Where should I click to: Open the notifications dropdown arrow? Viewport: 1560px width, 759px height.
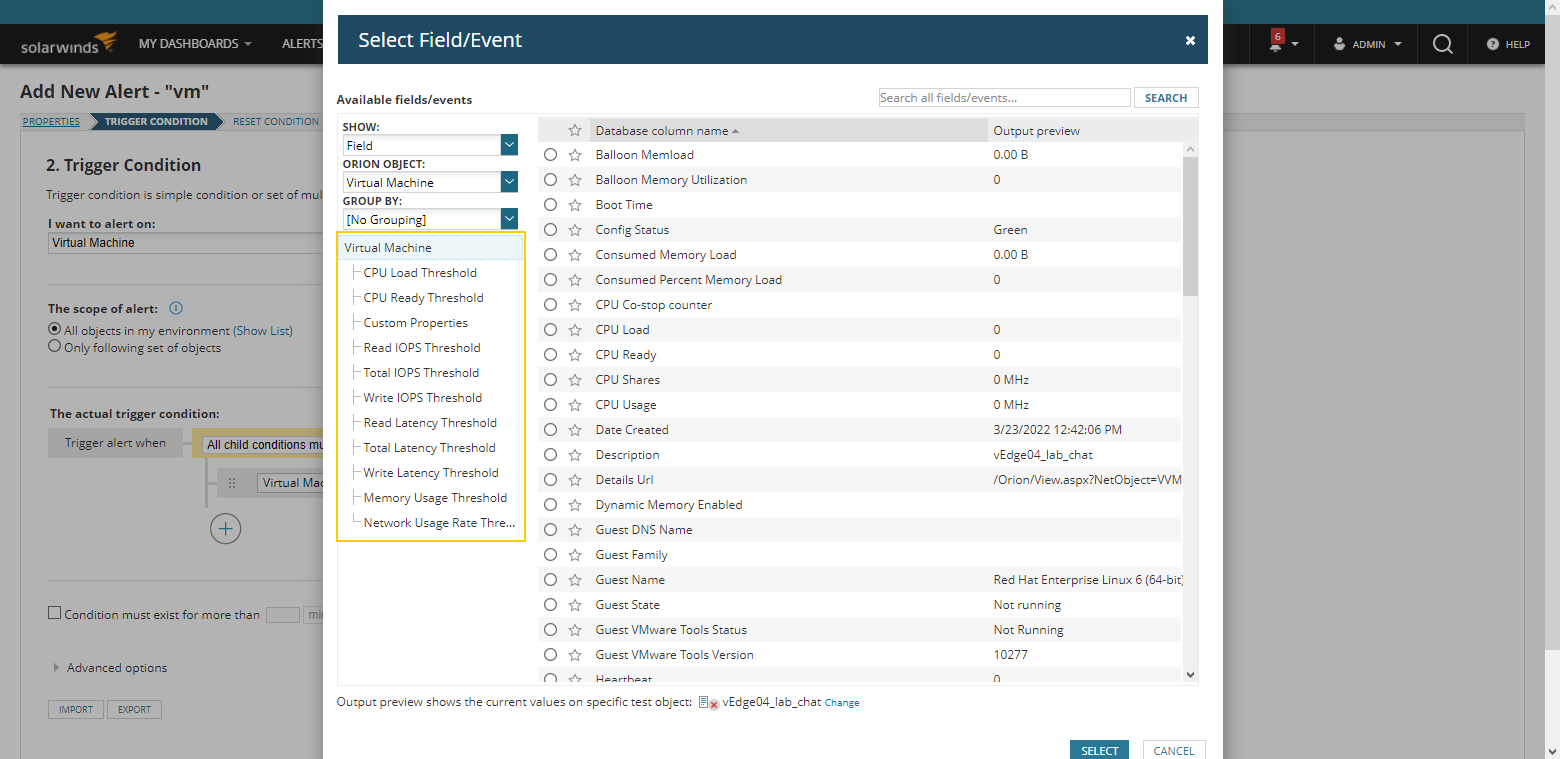coord(1295,44)
